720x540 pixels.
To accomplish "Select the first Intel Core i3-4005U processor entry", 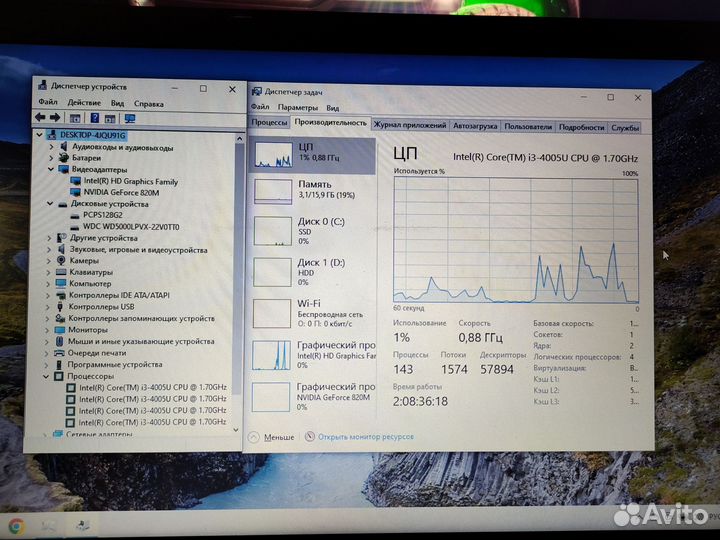I will coord(152,387).
